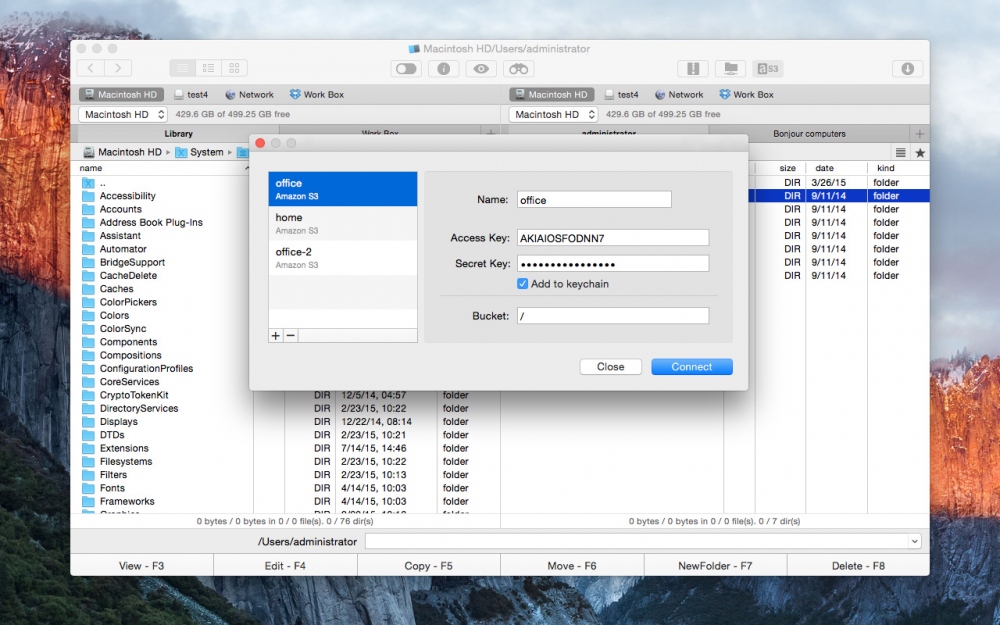1000x625 pixels.
Task: Click the Quick Look eye icon
Action: 482,68
